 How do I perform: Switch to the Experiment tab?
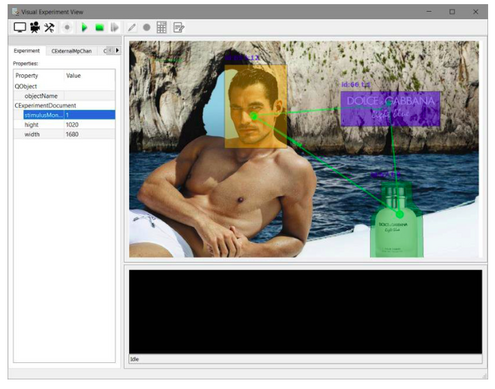coord(27,51)
